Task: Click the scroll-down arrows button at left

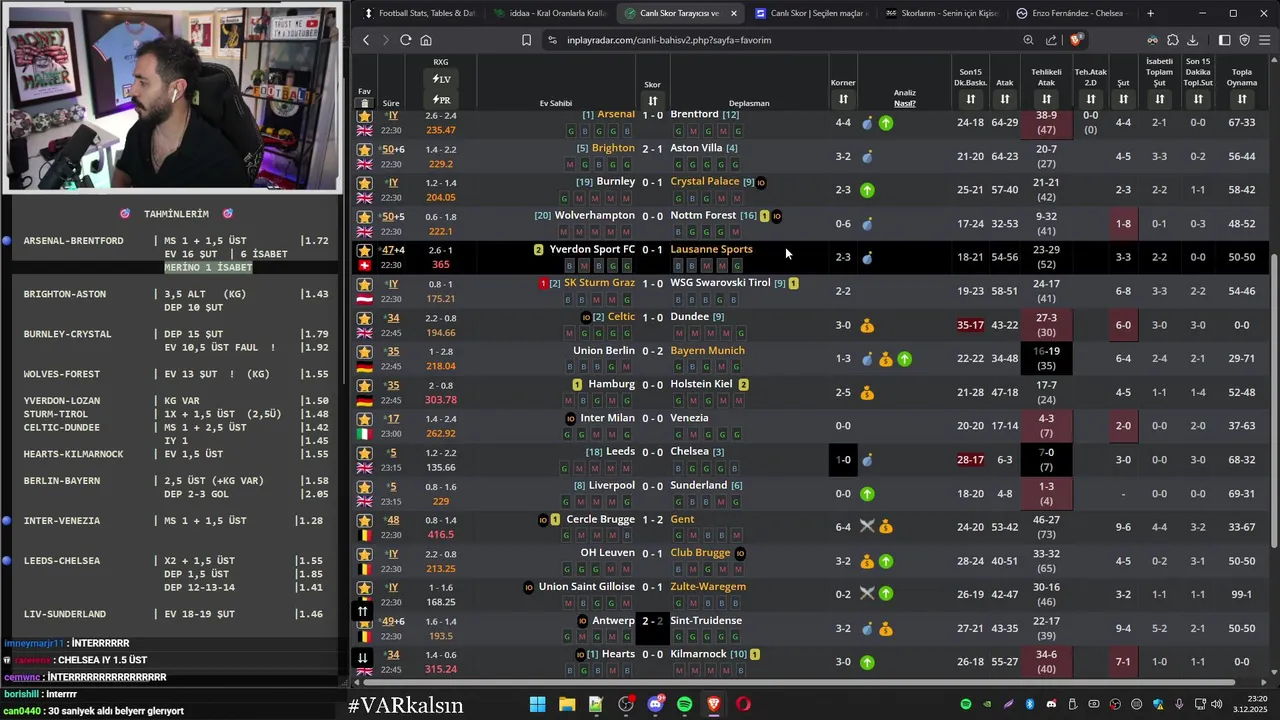Action: [363, 657]
